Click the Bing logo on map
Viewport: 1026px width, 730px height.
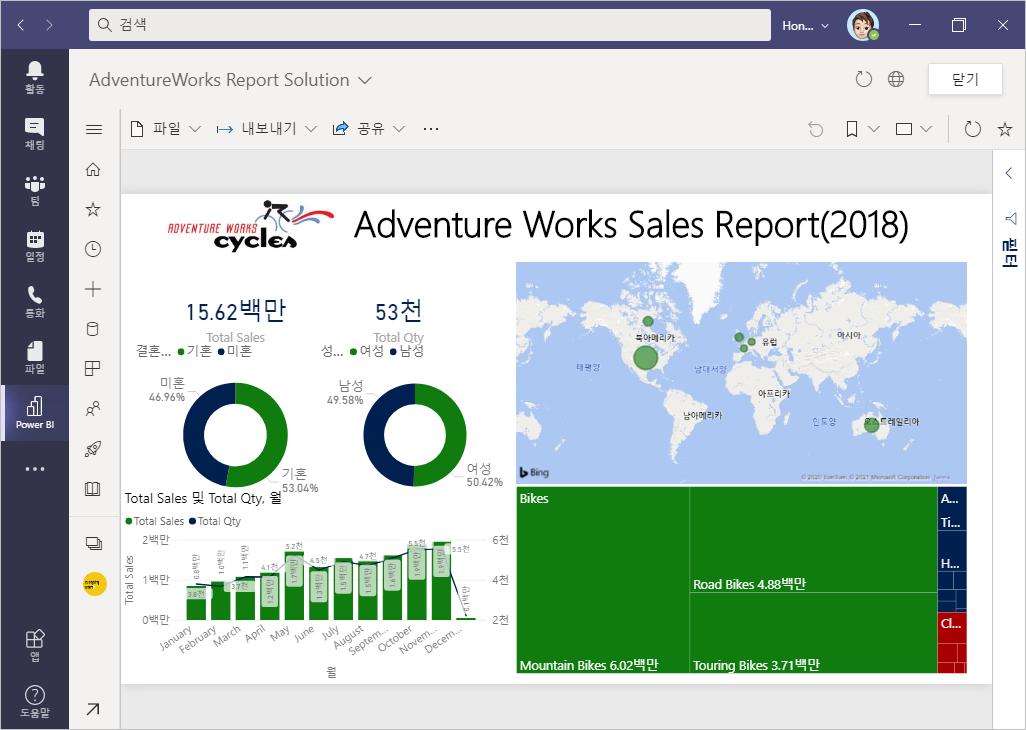[535, 472]
